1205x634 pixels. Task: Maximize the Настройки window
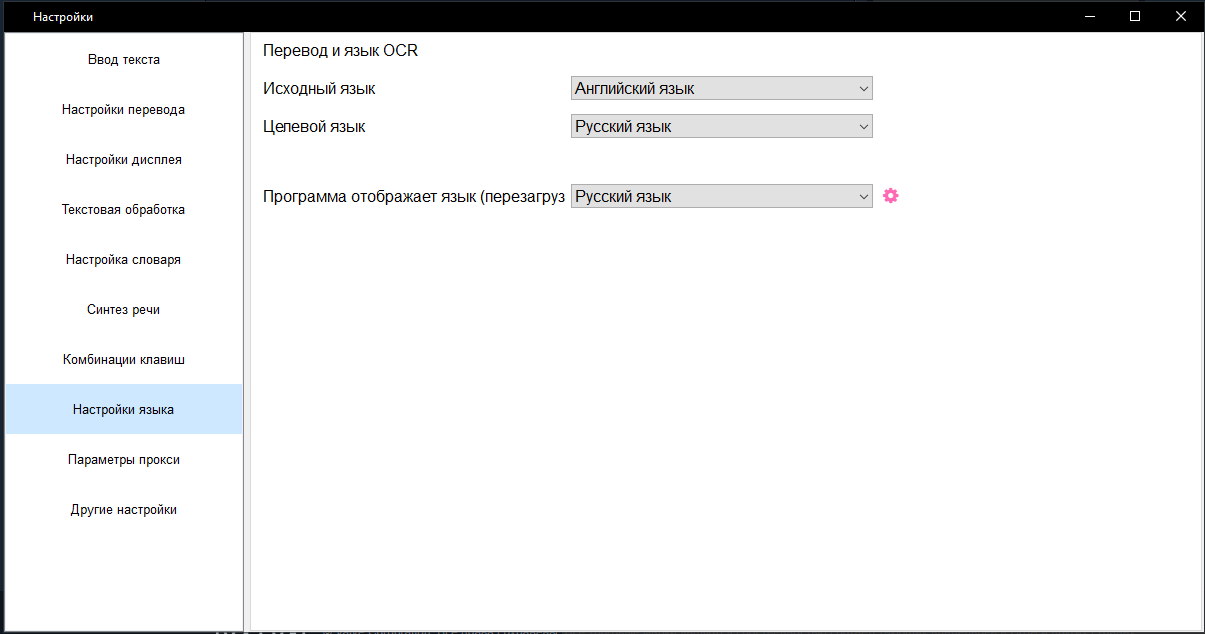[1135, 16]
